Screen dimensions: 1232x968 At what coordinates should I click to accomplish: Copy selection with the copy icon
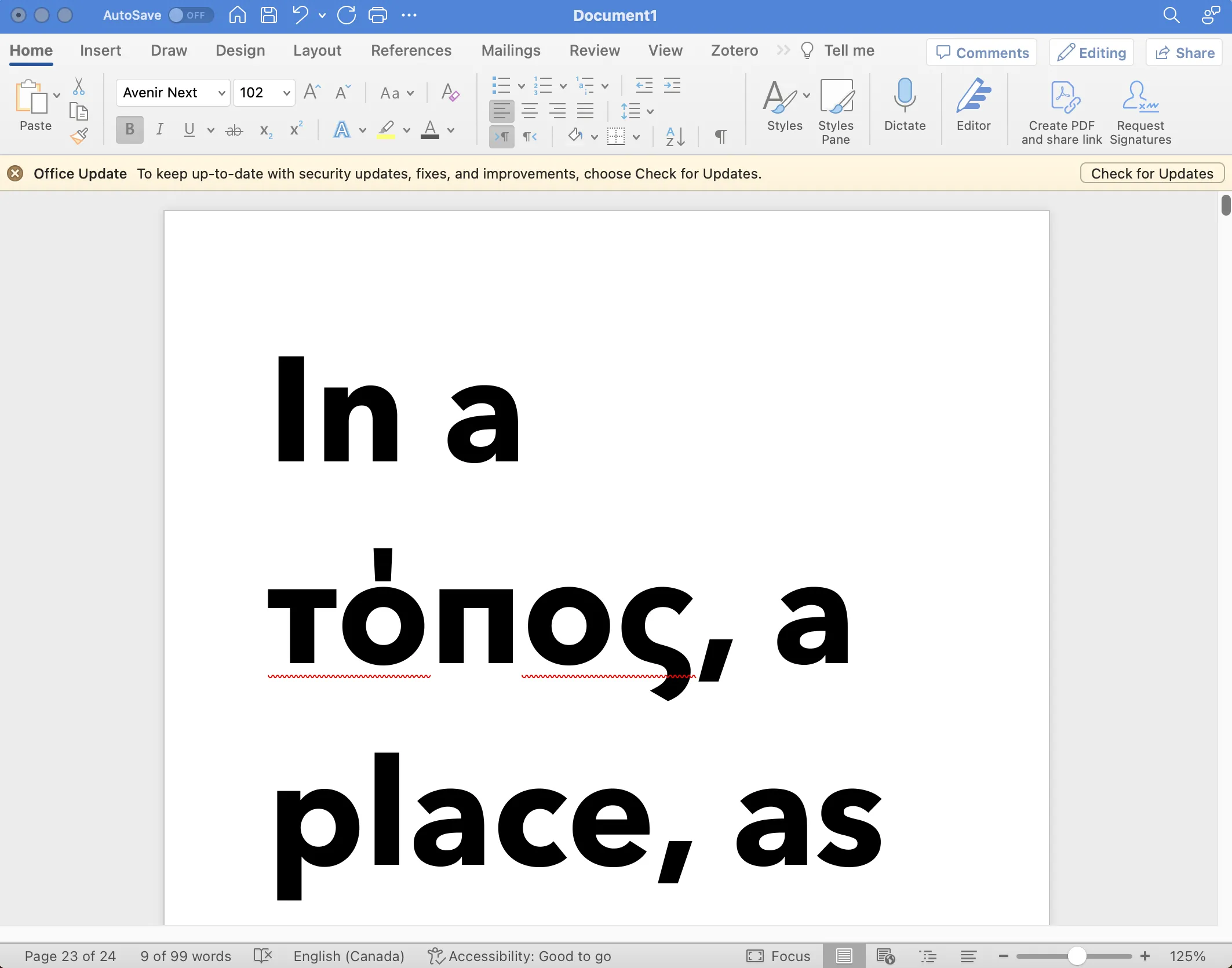[79, 111]
